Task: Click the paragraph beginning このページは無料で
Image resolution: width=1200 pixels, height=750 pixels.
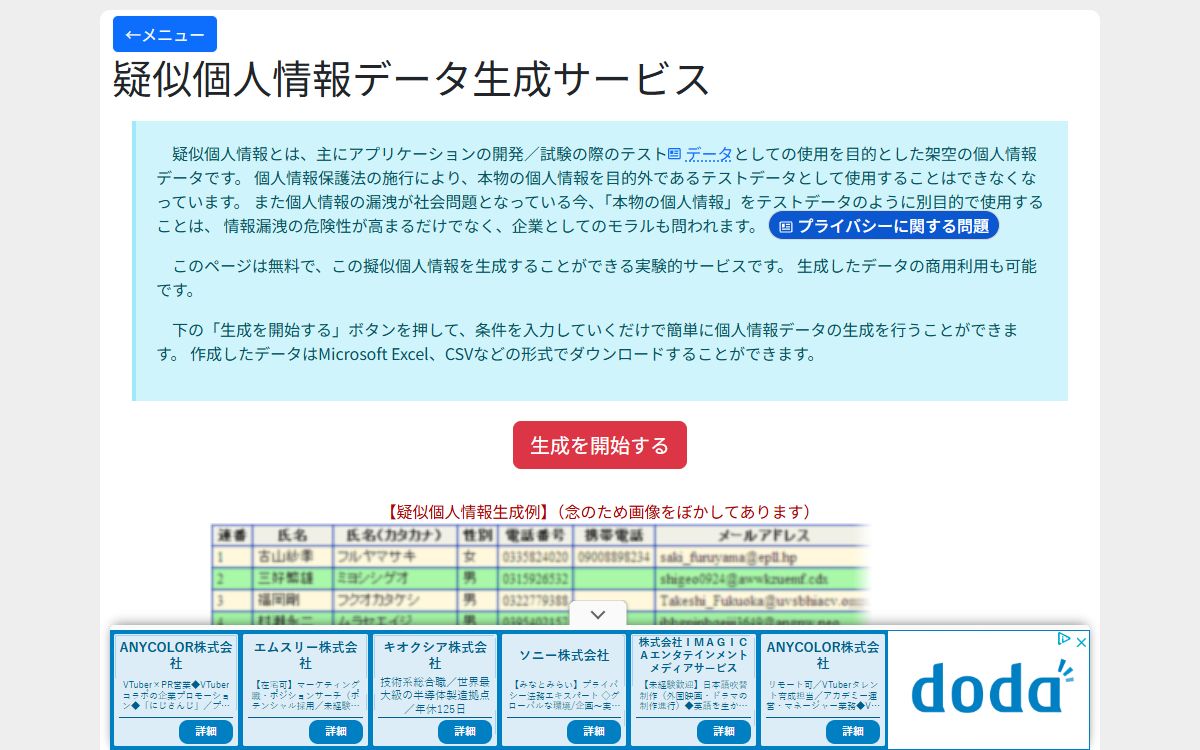Action: [597, 278]
